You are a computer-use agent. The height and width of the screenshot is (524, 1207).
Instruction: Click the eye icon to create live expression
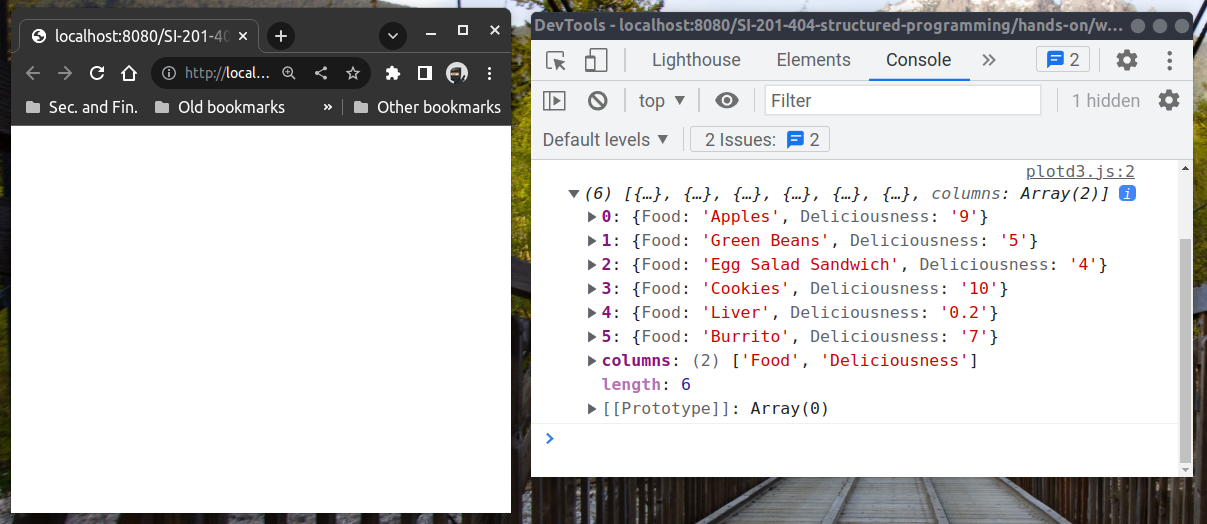[727, 101]
